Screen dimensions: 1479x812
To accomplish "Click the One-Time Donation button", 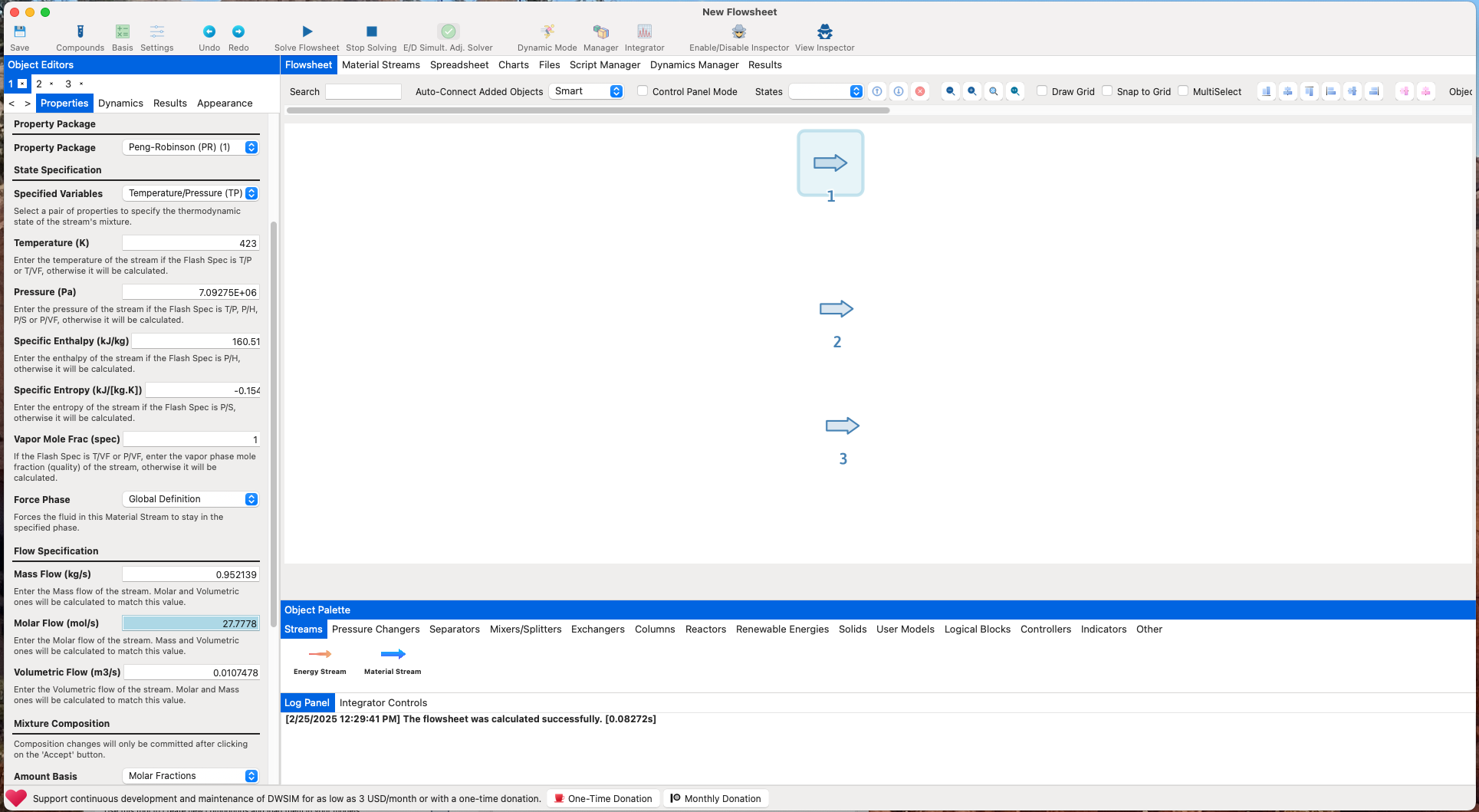I will [x=603, y=798].
